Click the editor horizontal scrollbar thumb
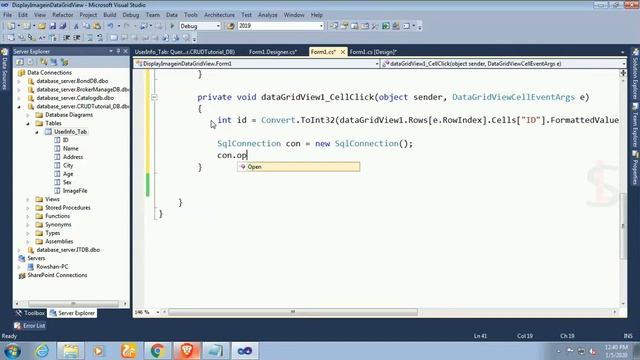Viewport: 640px width, 360px height. point(293,312)
